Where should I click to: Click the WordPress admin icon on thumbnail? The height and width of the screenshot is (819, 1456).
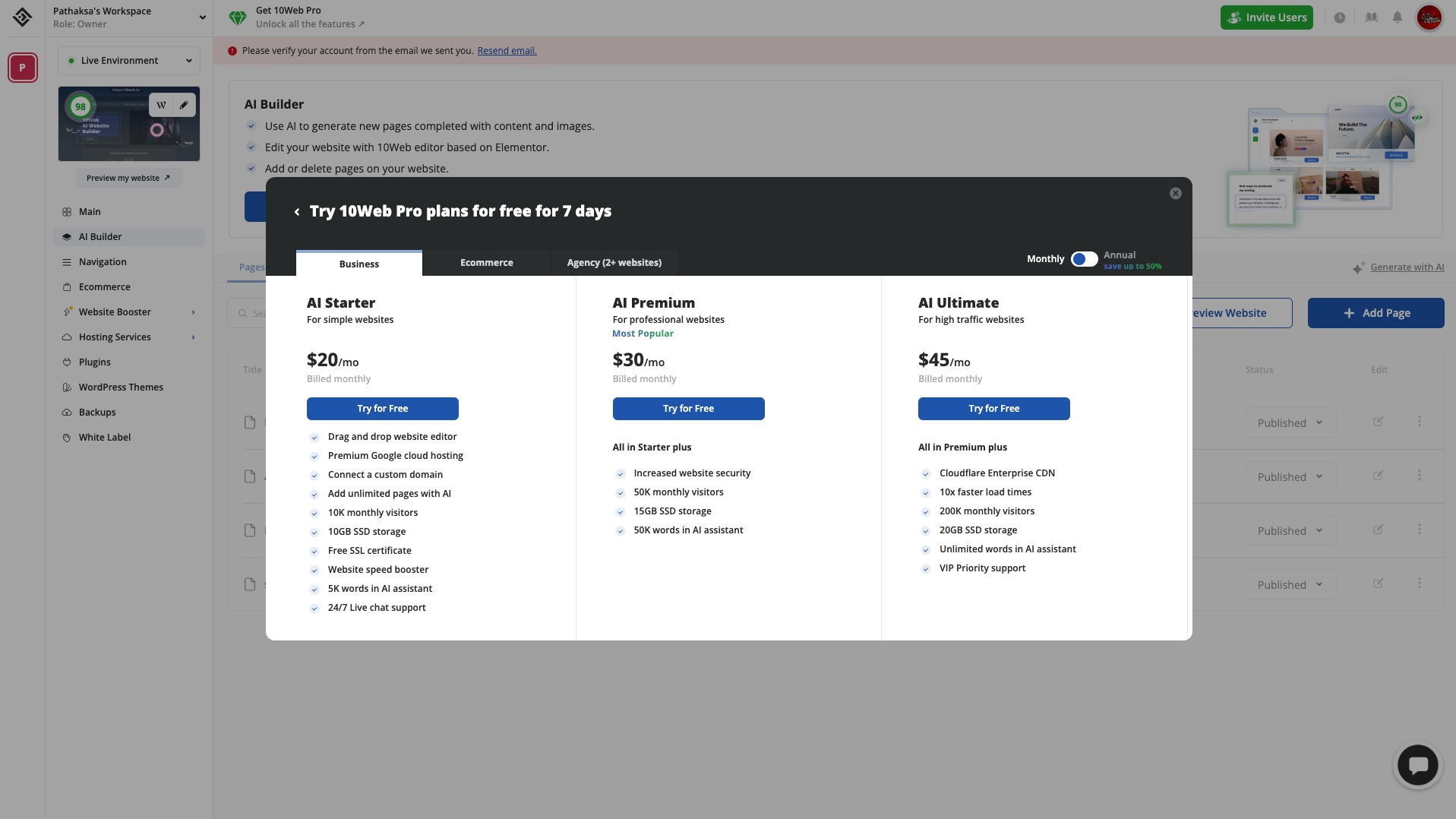pyautogui.click(x=161, y=106)
